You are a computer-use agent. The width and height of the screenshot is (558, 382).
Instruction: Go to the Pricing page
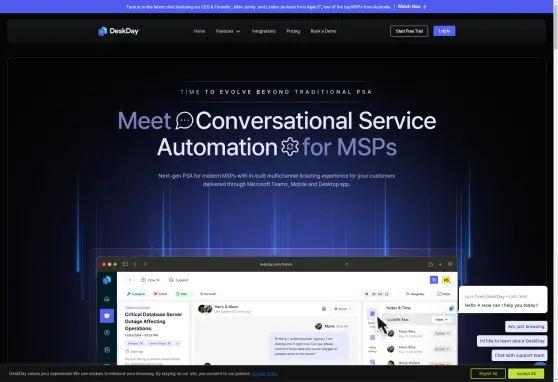point(293,31)
